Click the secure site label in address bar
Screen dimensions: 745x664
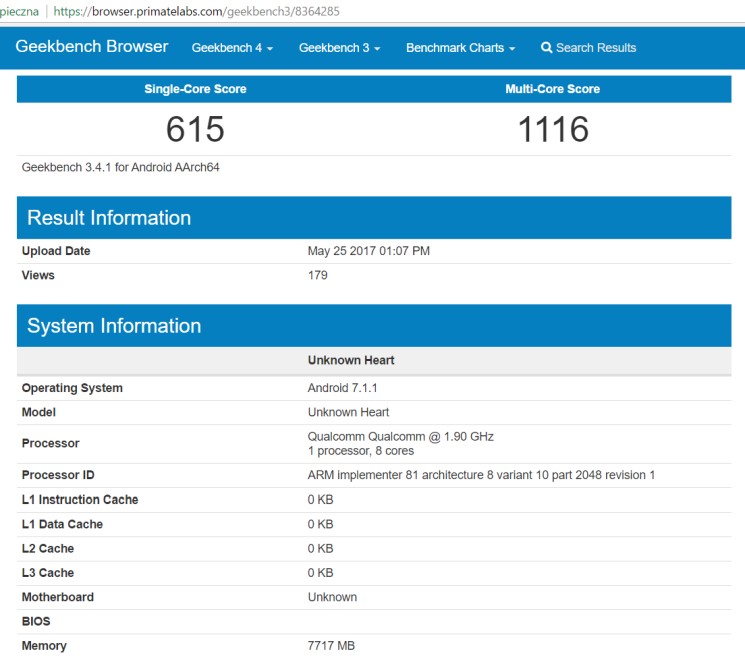pyautogui.click(x=19, y=11)
